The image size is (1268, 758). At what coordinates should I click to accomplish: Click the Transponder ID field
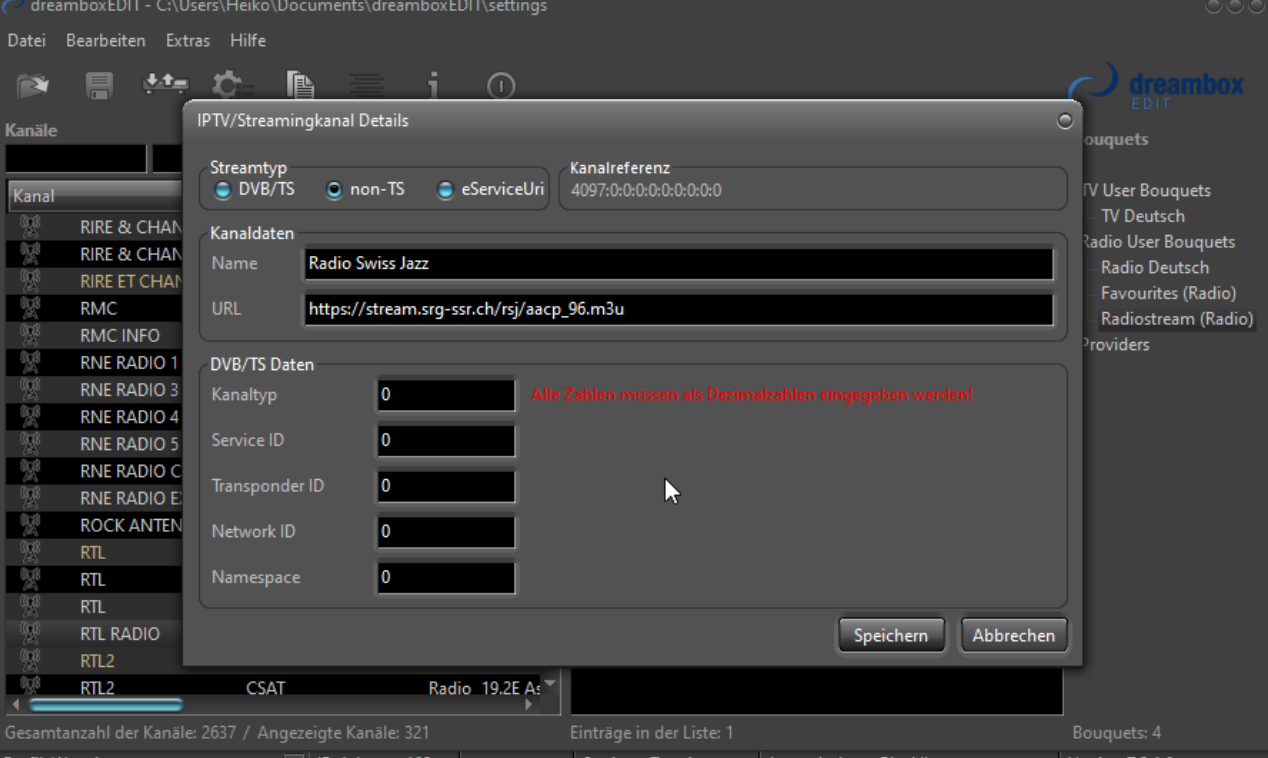446,486
